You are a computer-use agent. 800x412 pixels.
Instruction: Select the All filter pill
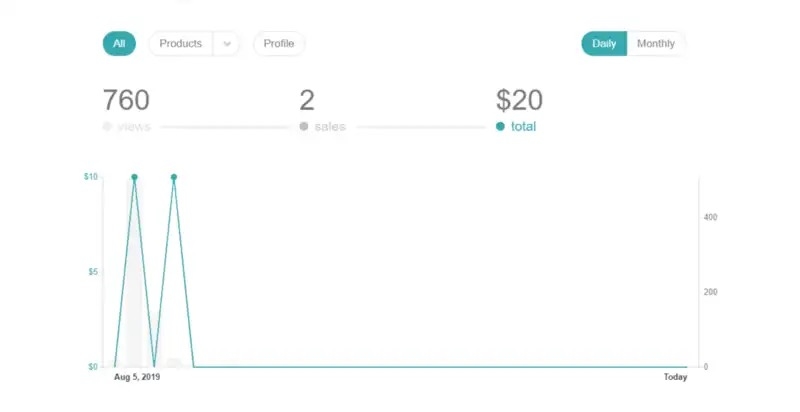(x=119, y=43)
